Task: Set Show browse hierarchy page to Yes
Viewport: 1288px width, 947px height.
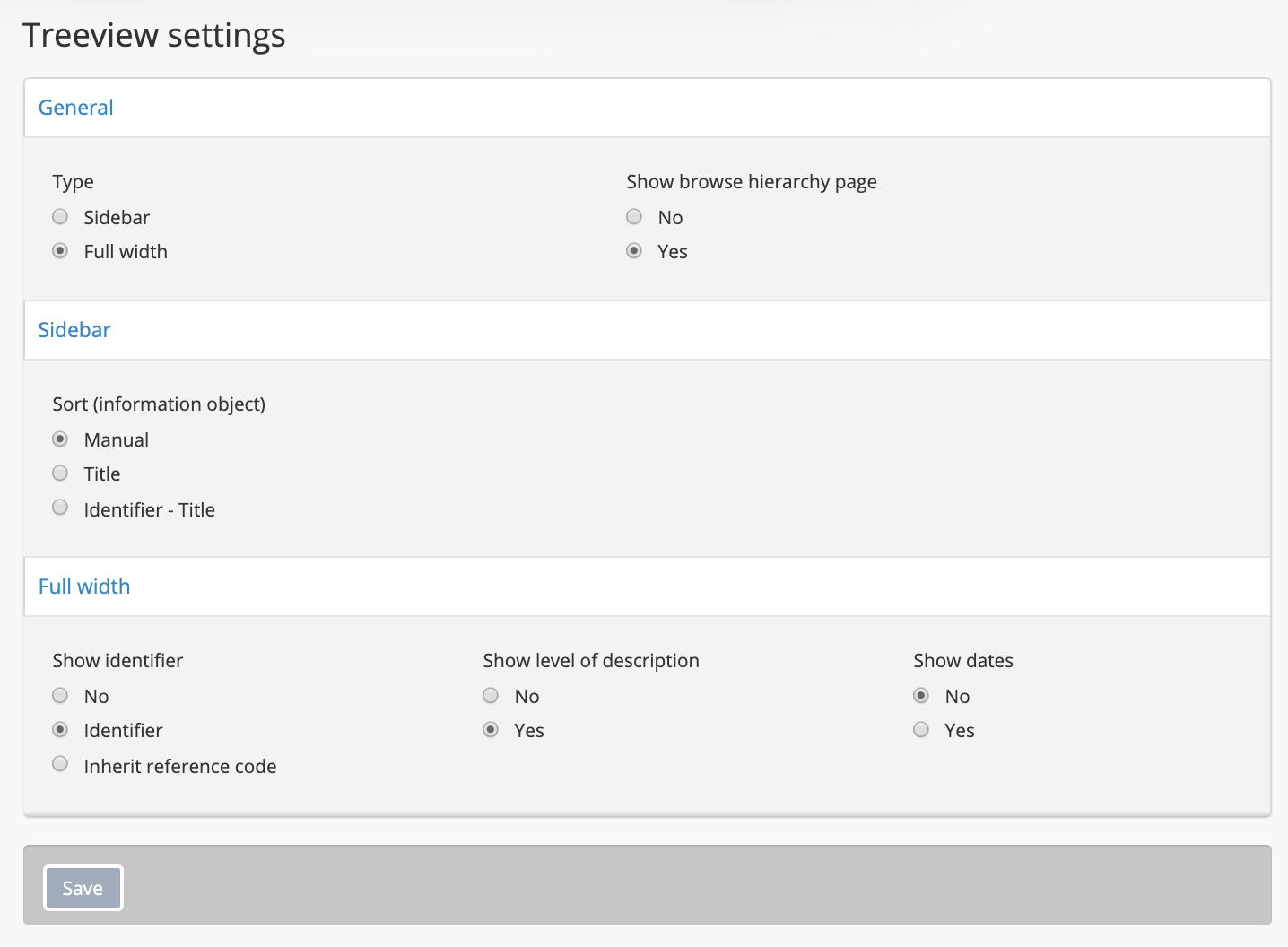Action: [x=634, y=251]
